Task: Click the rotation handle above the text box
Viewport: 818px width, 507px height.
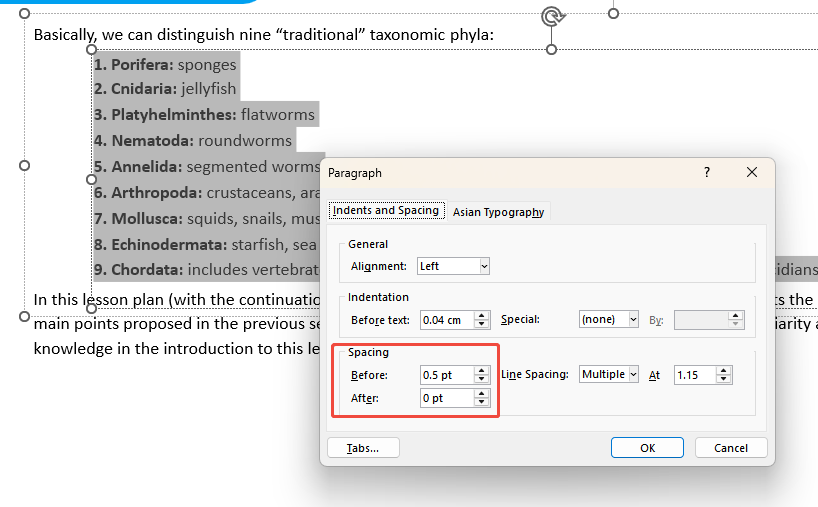Action: 551,16
